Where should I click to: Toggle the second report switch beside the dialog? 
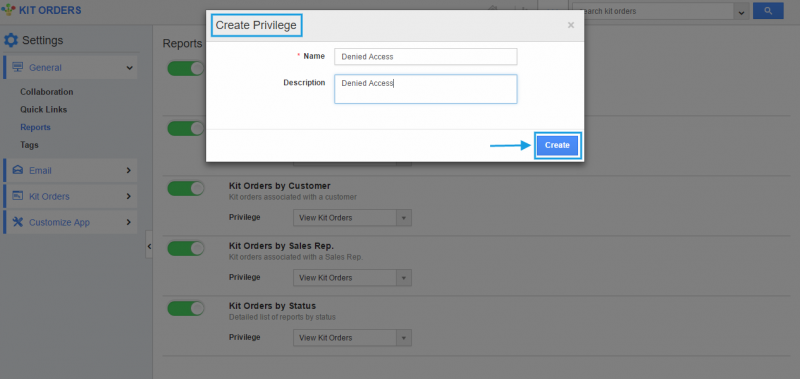186,129
